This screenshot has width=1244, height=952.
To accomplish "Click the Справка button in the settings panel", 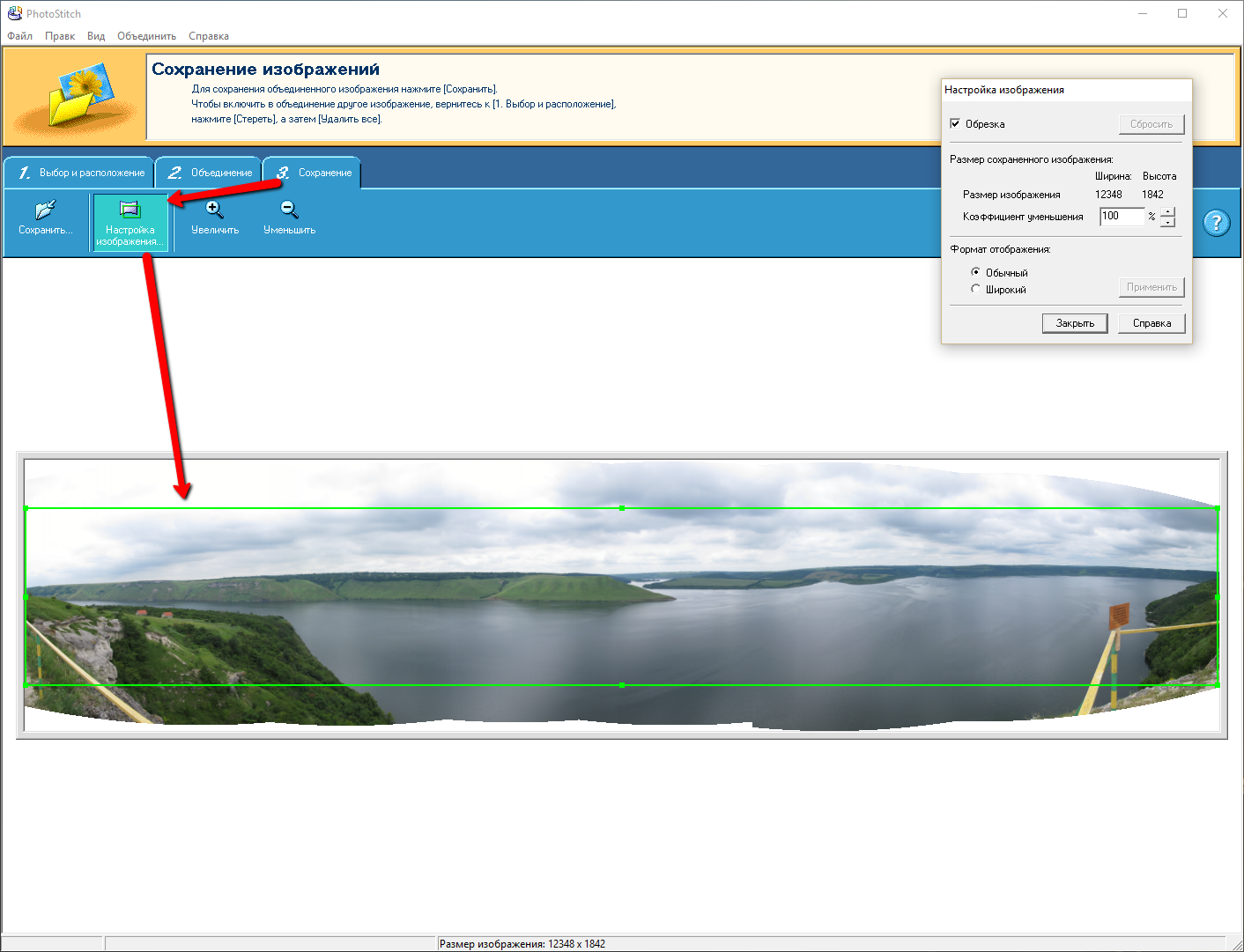I will coord(1151,323).
